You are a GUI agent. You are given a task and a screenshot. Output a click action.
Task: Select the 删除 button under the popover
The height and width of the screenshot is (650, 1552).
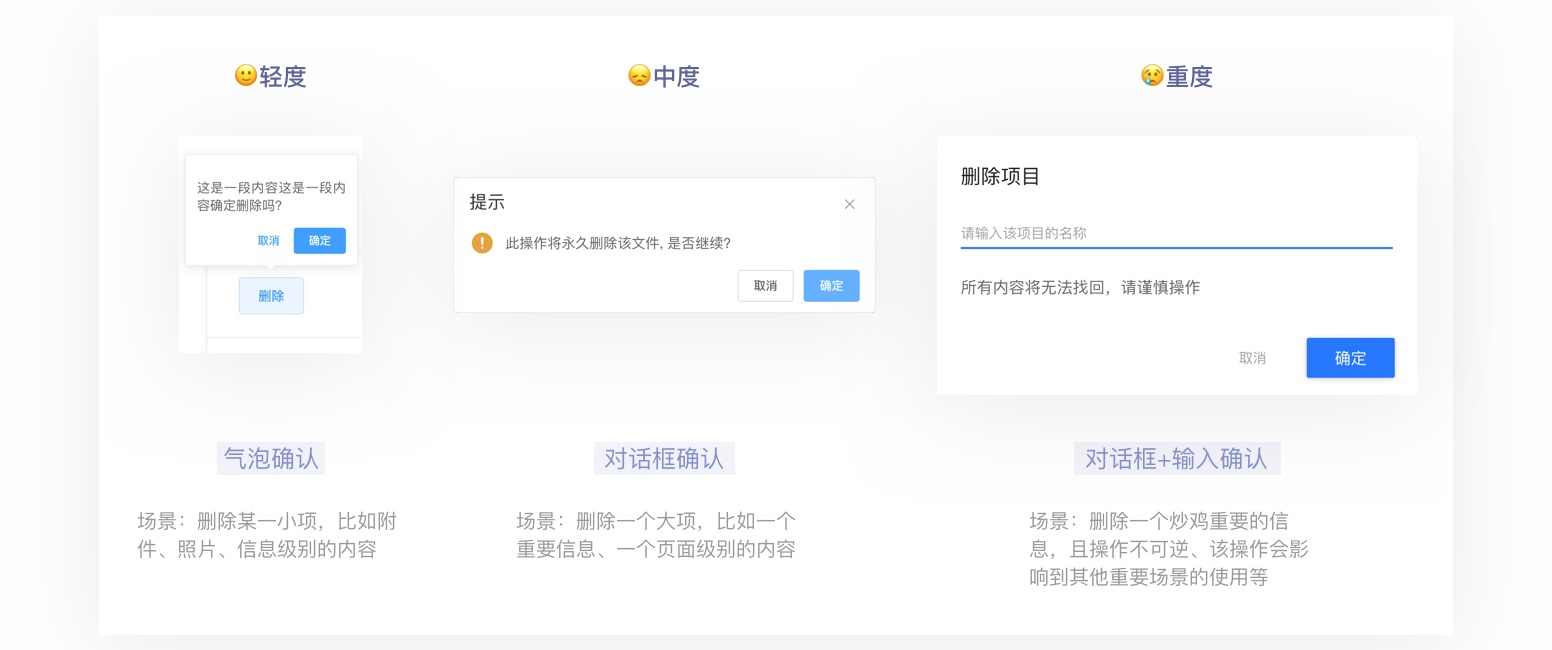pos(271,295)
